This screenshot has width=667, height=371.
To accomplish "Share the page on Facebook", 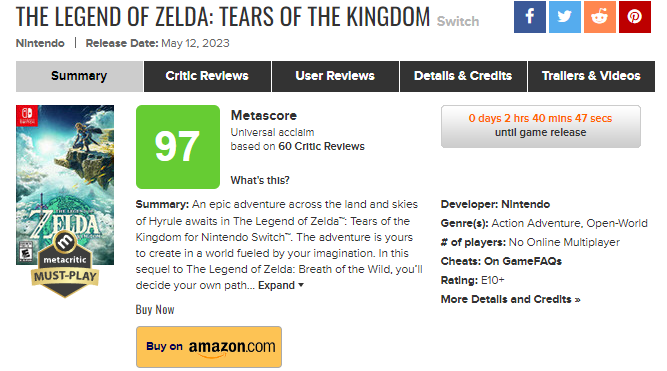I will [530, 17].
